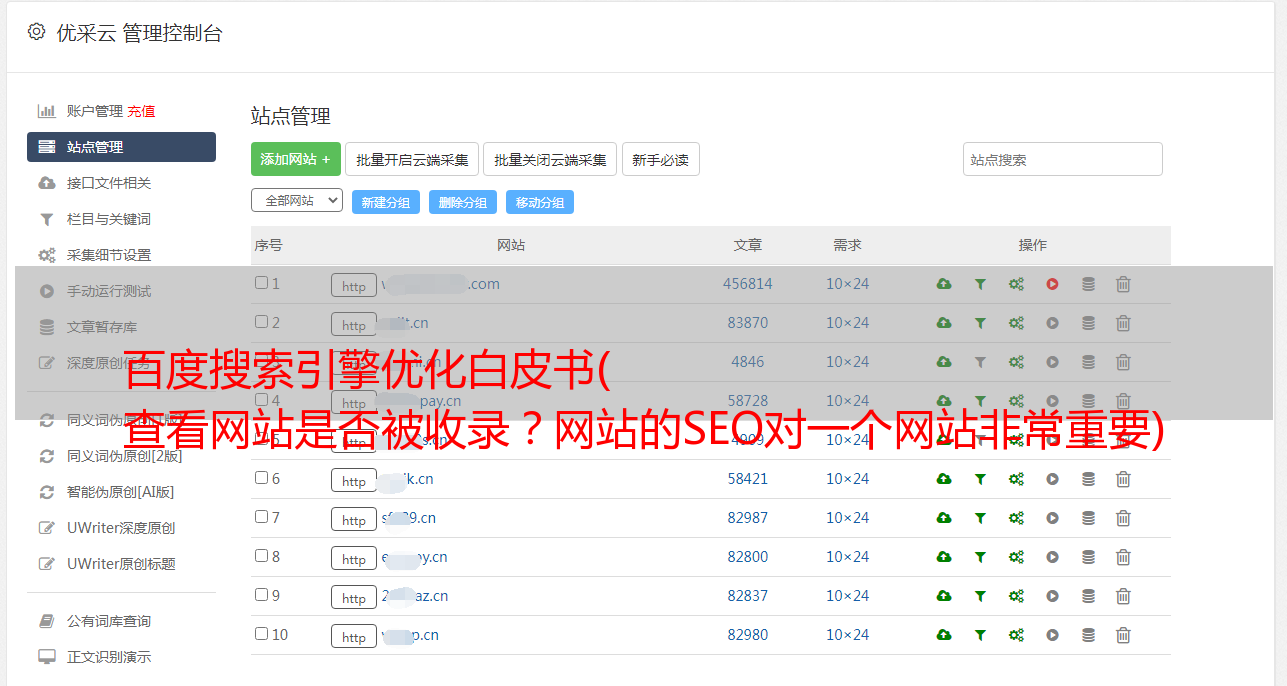Click the trash icon in row 10
The image size is (1287, 686).
1123,635
